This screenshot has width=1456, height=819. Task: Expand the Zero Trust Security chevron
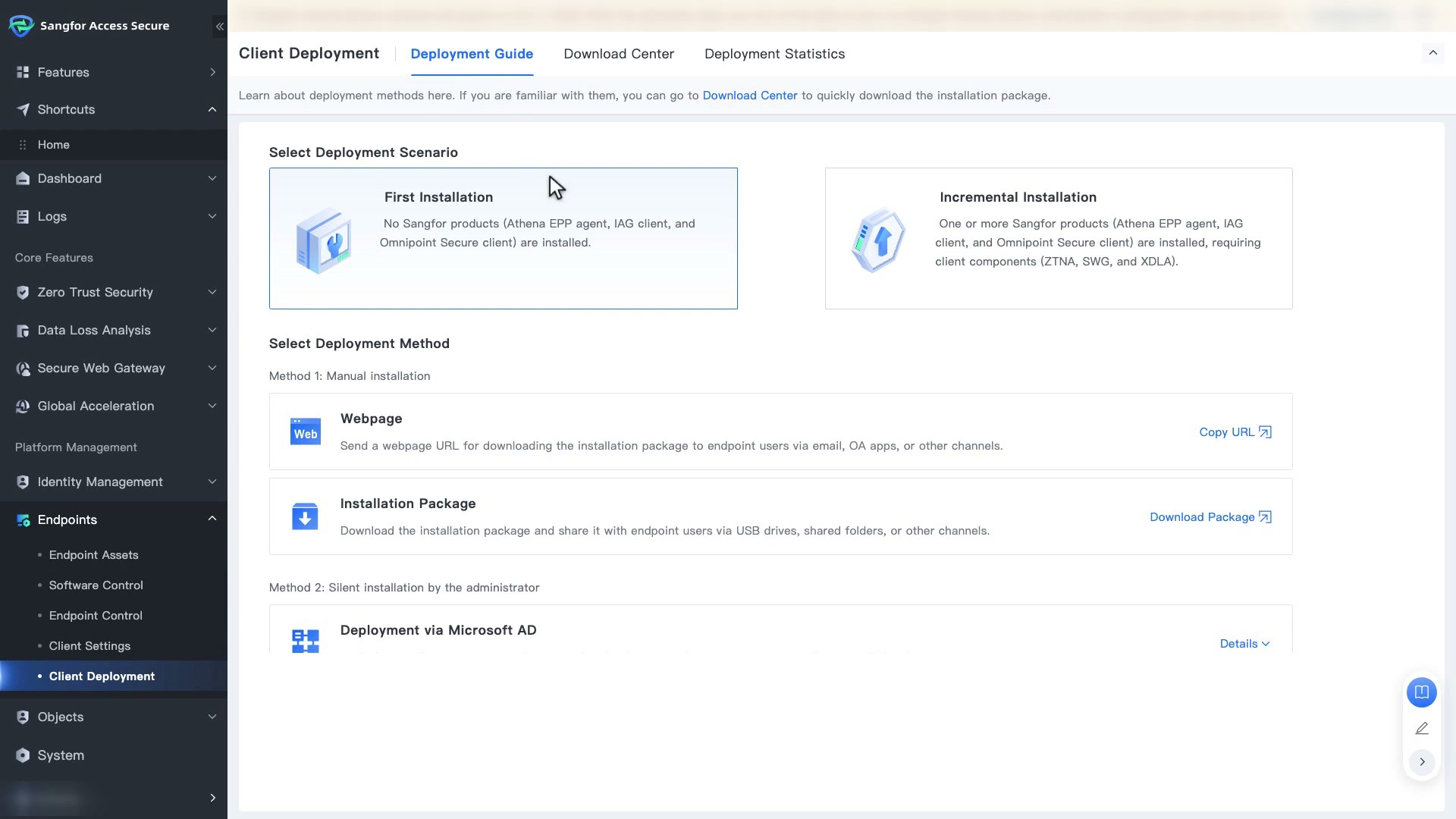pos(212,292)
